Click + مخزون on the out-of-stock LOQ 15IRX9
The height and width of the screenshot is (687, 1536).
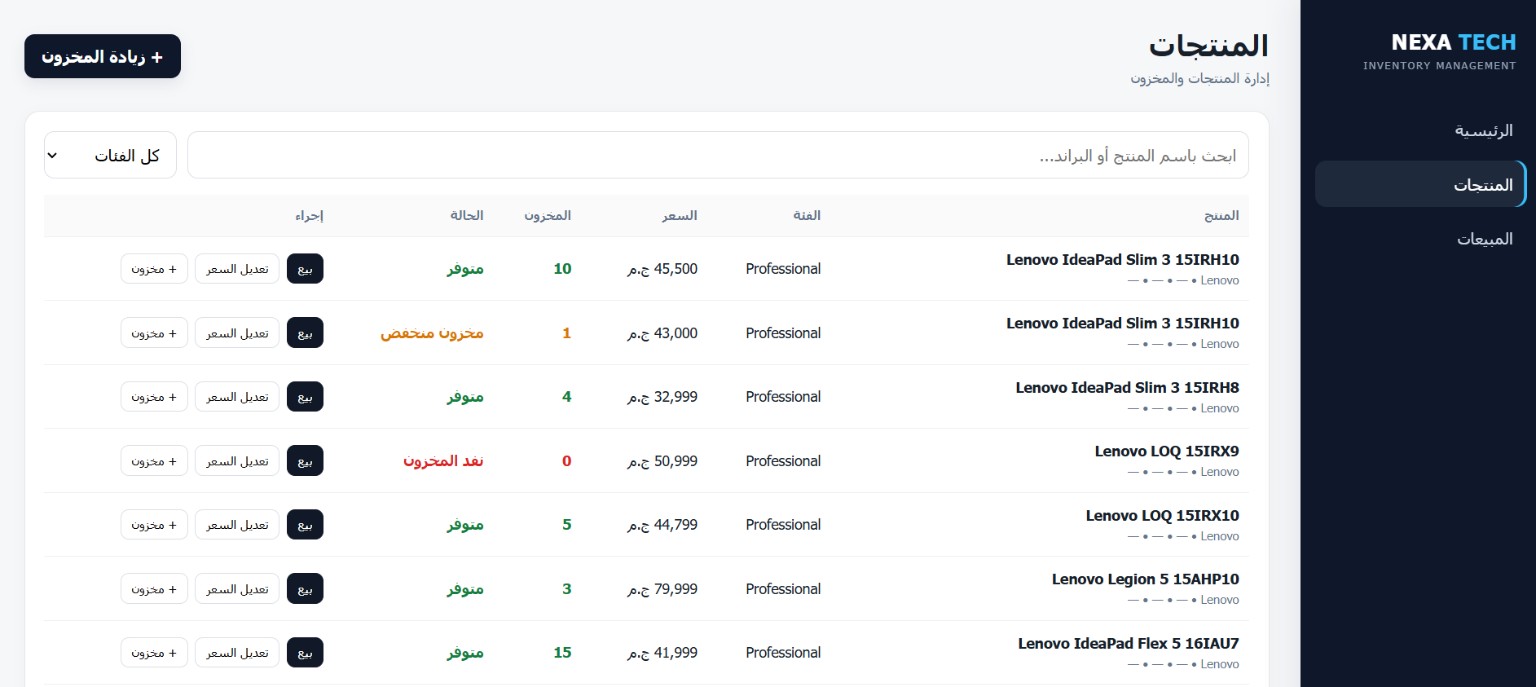[x=154, y=460]
